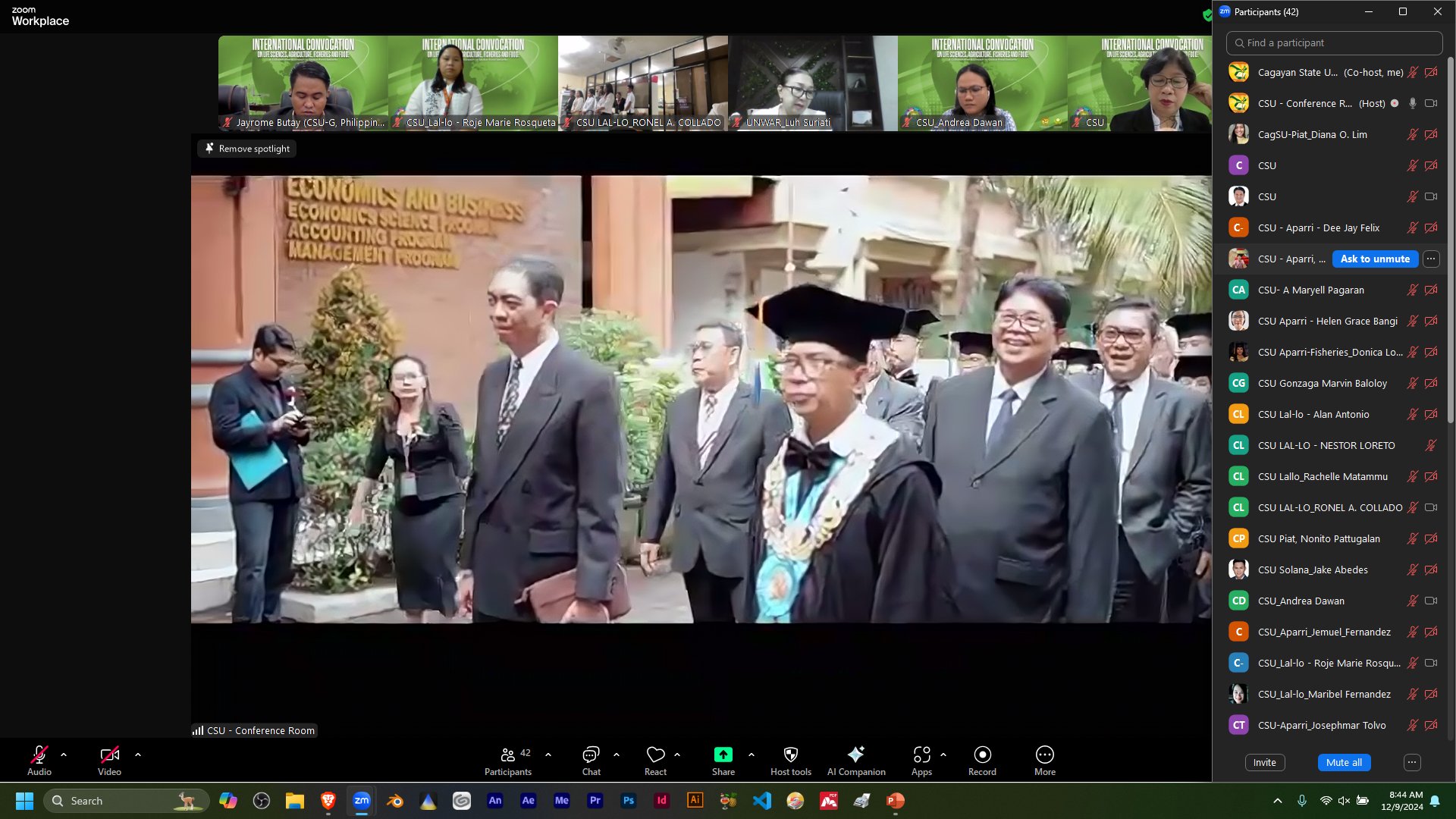Toggle the Participants panel button
Screen dimensions: 1456x819
click(507, 755)
